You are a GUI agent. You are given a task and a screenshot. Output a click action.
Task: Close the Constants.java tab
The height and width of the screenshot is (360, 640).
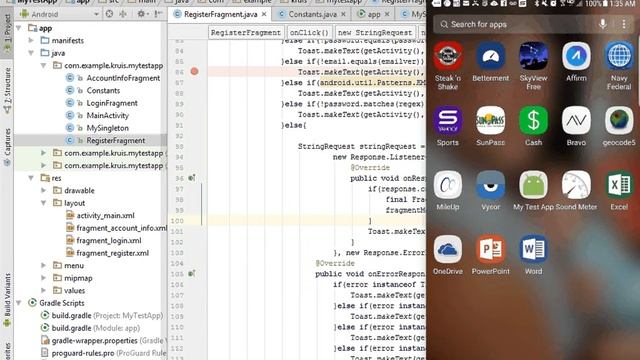pyautogui.click(x=343, y=14)
